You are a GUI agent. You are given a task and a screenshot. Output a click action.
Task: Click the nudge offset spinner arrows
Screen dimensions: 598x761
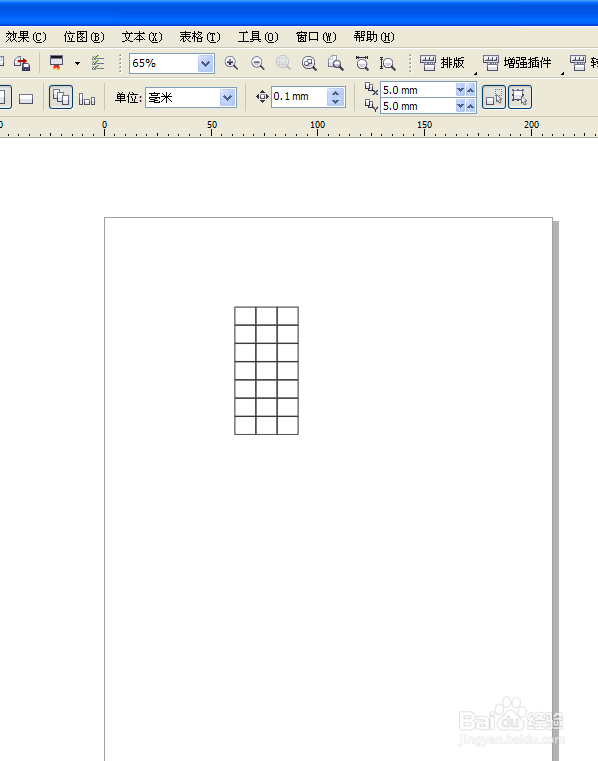coord(335,97)
